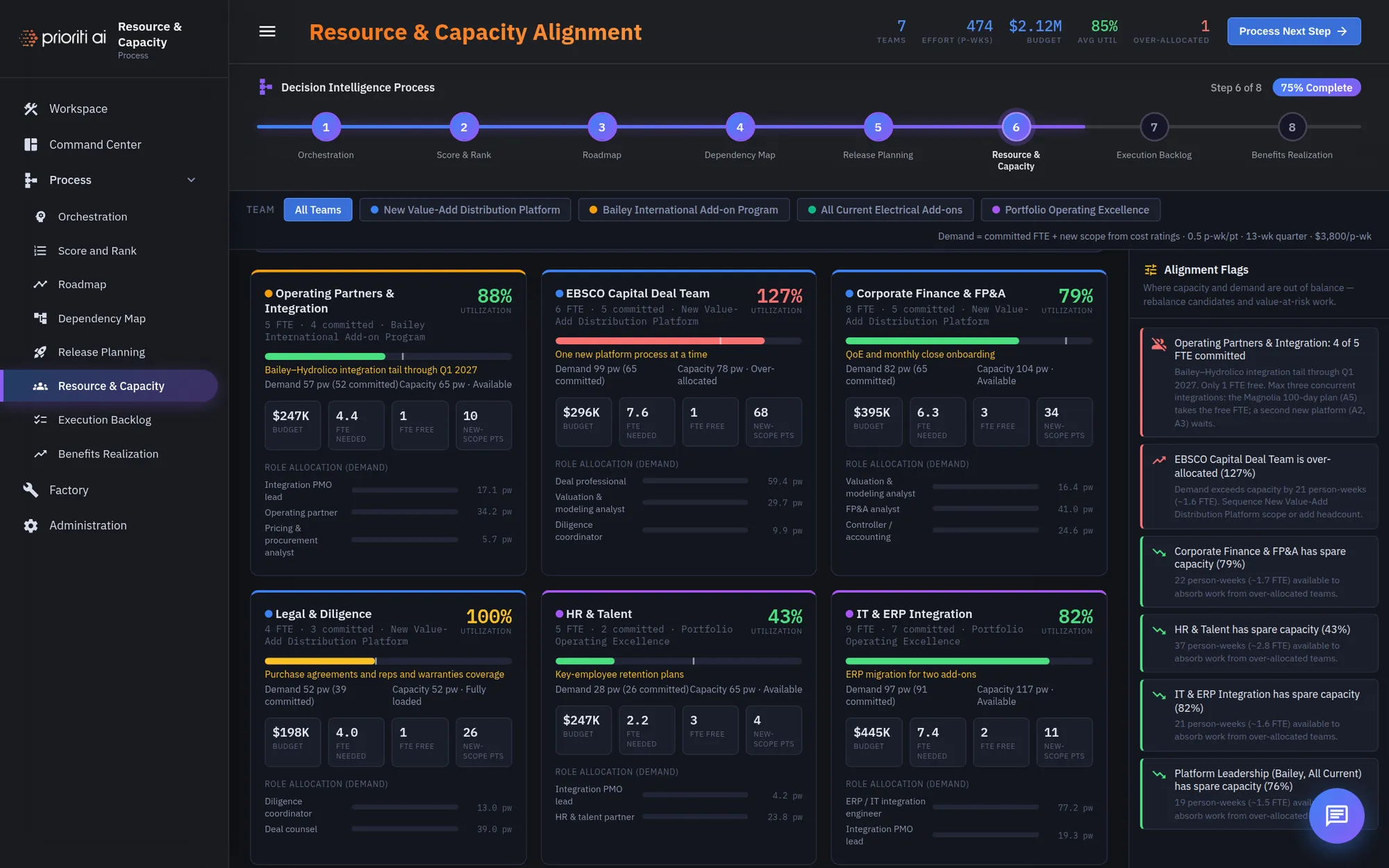The image size is (1389, 868).
Task: Collapse the Process section chevron
Action: (191, 180)
